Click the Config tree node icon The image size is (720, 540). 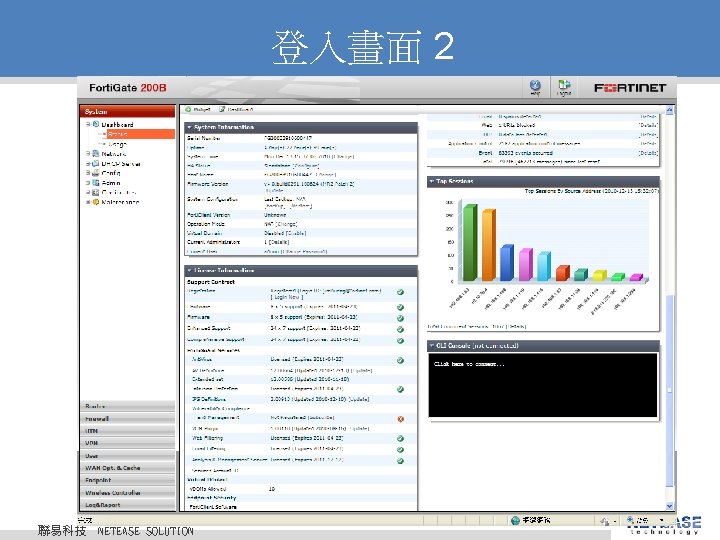click(96, 173)
